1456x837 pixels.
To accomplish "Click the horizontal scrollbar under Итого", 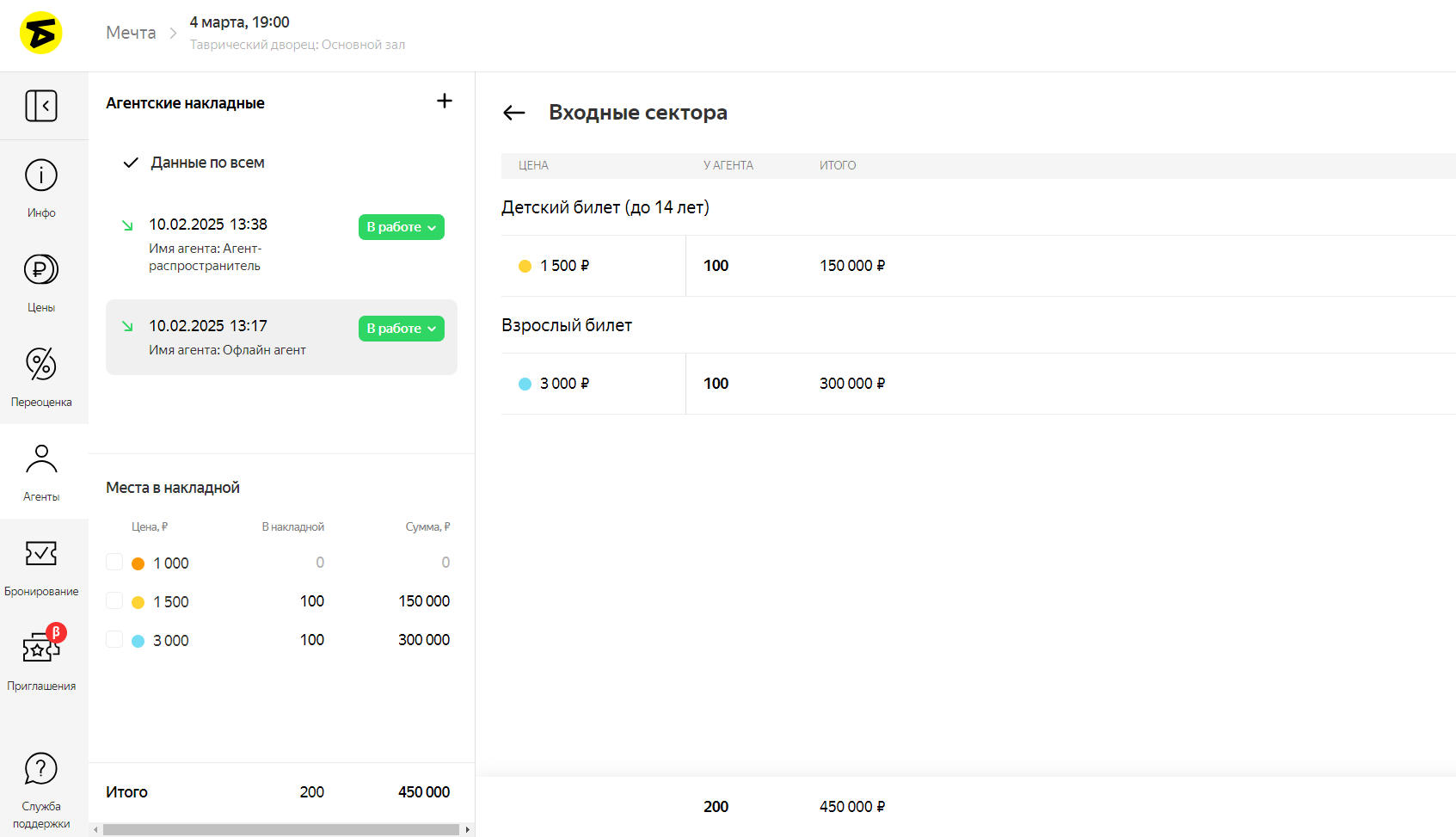I will point(280,829).
